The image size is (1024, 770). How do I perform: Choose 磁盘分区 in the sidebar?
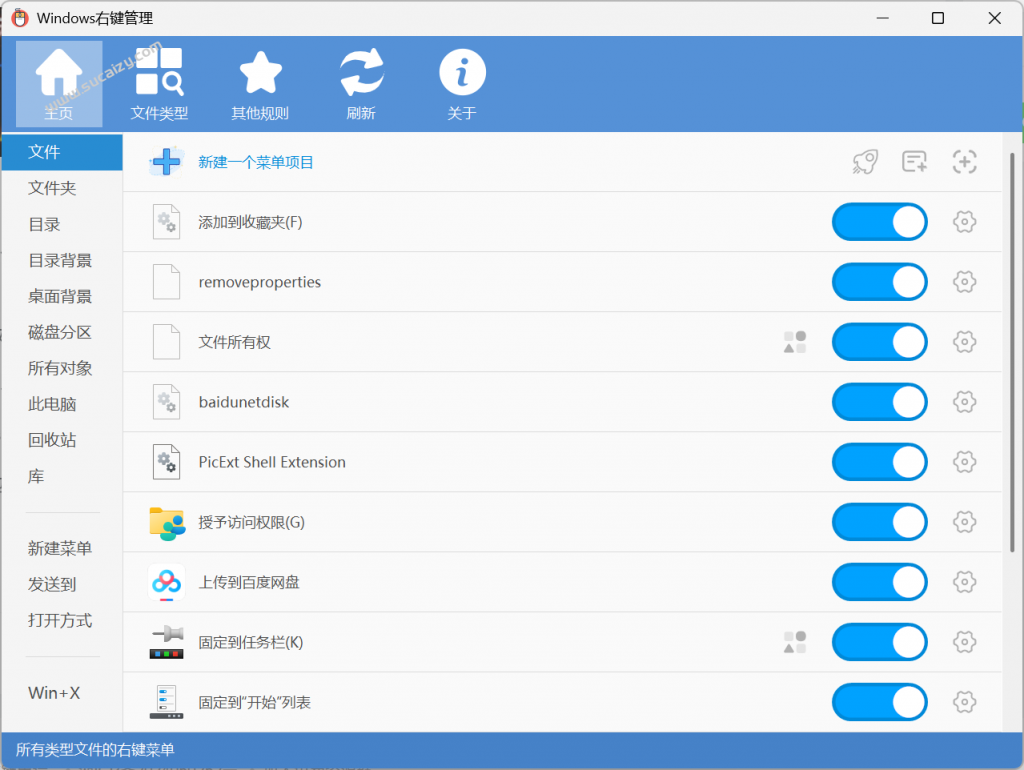click(x=62, y=332)
